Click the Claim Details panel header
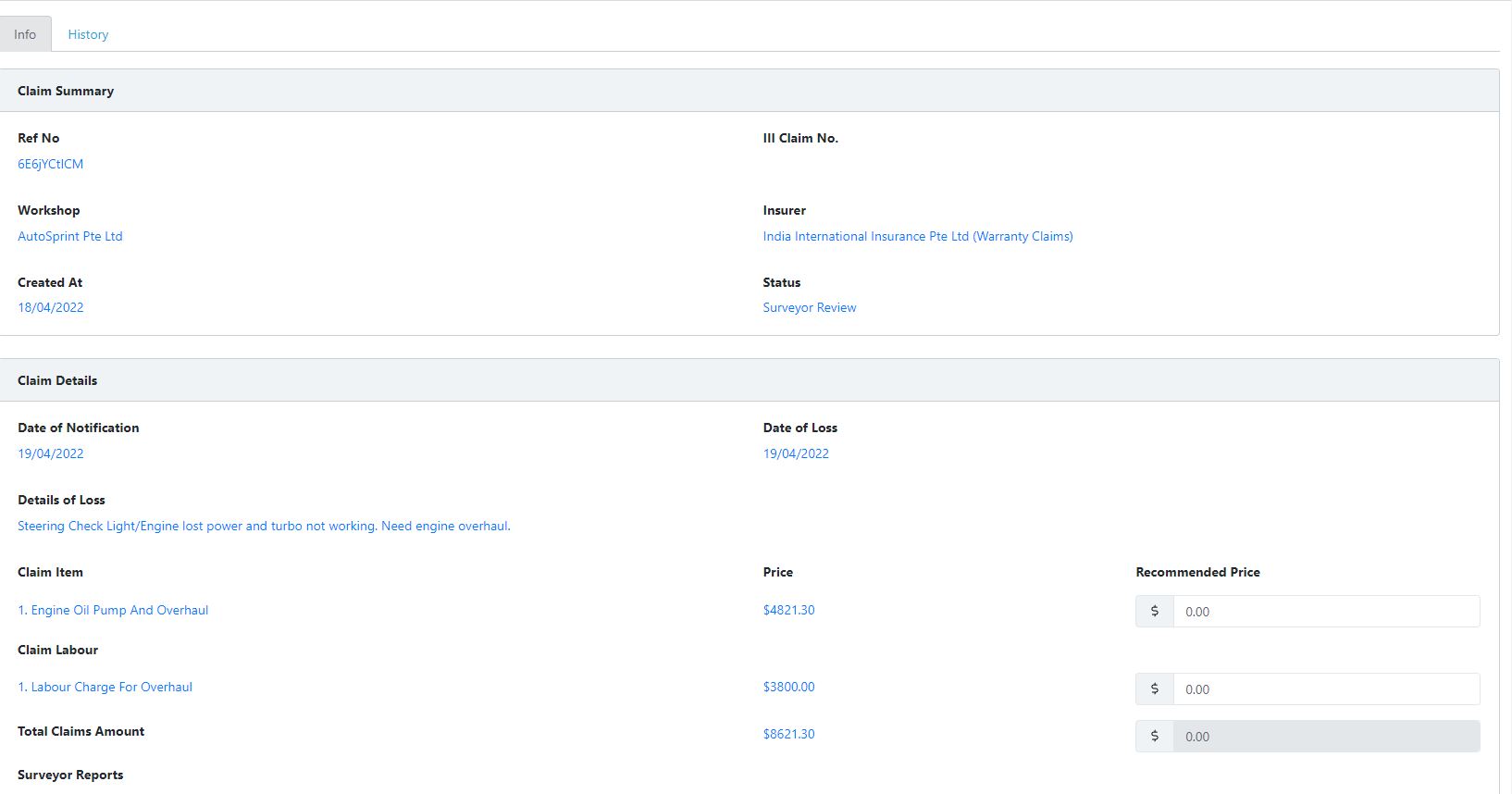The height and width of the screenshot is (794, 1512). point(57,380)
